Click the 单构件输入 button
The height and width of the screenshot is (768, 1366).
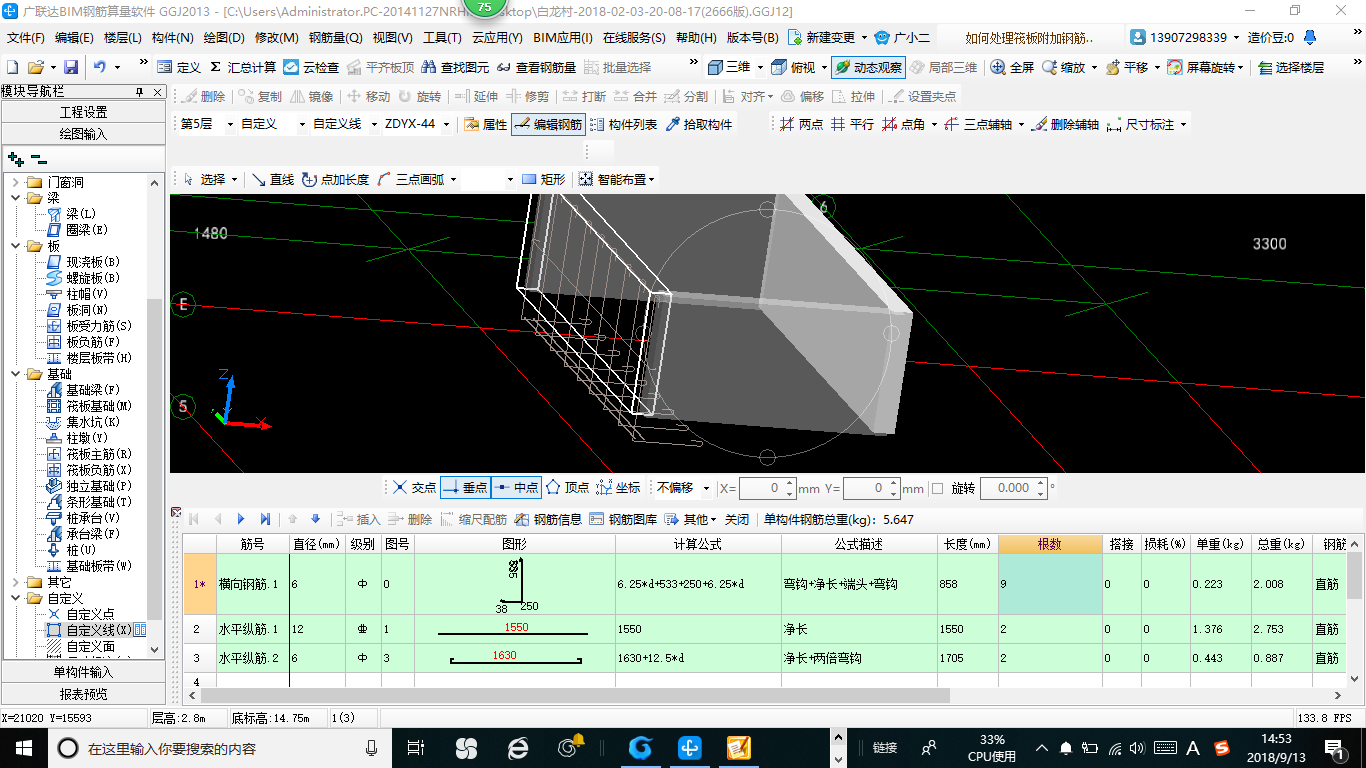[x=83, y=672]
